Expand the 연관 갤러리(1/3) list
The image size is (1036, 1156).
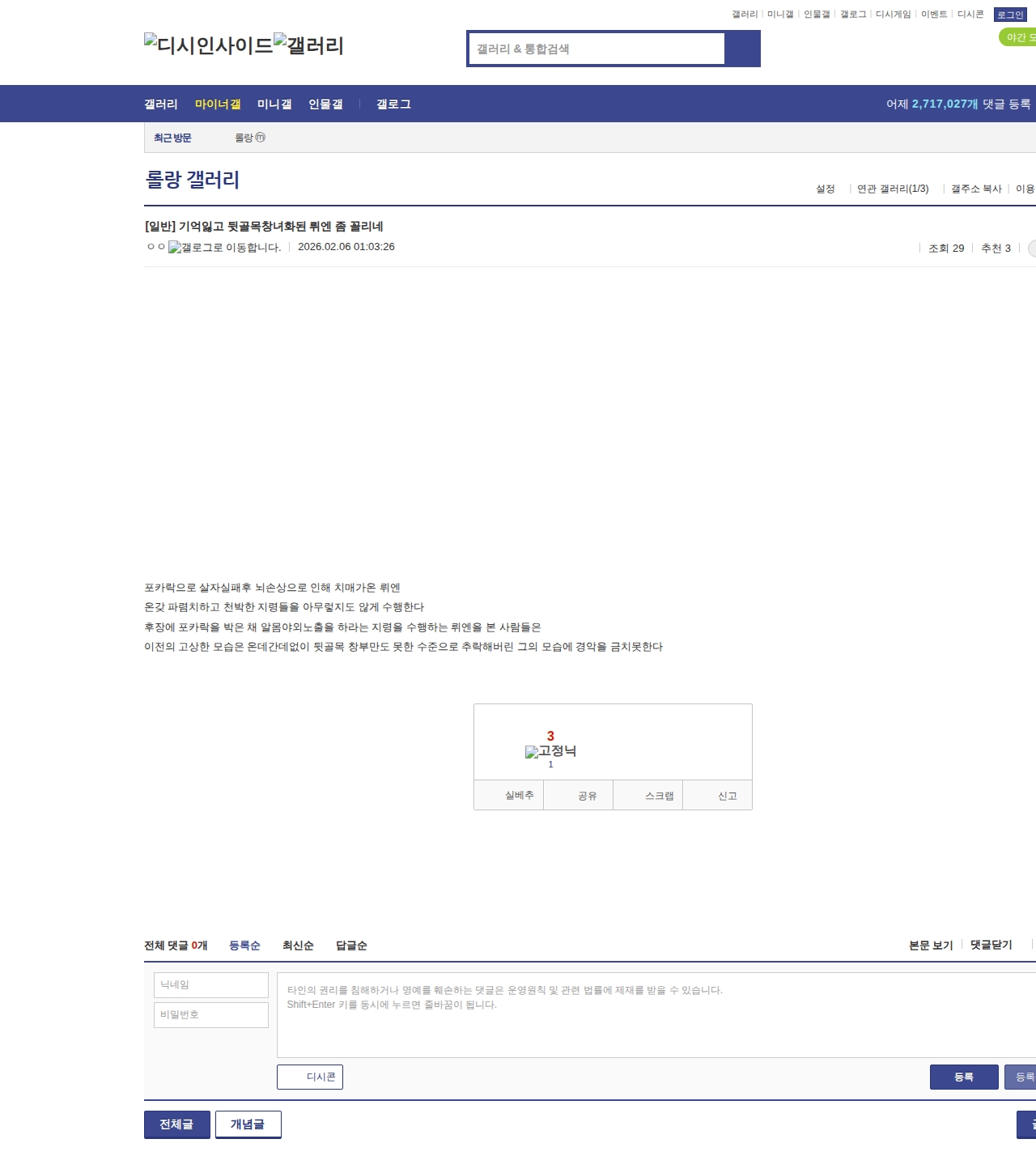click(893, 189)
